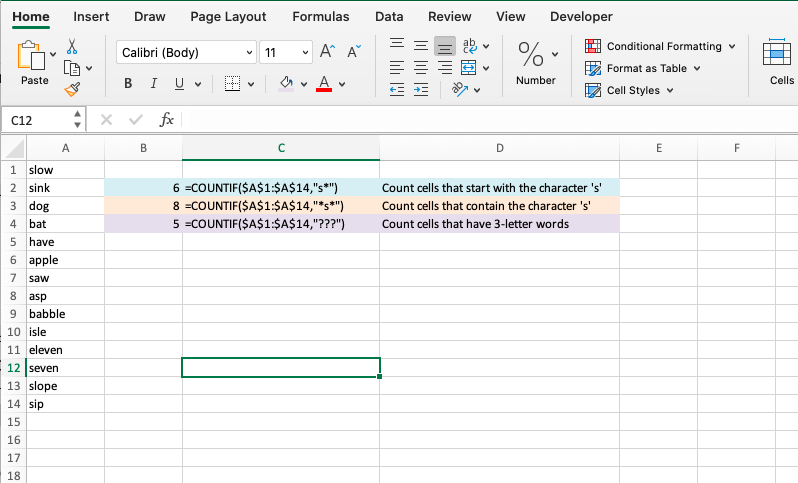Switch to the Draw tab

click(150, 17)
